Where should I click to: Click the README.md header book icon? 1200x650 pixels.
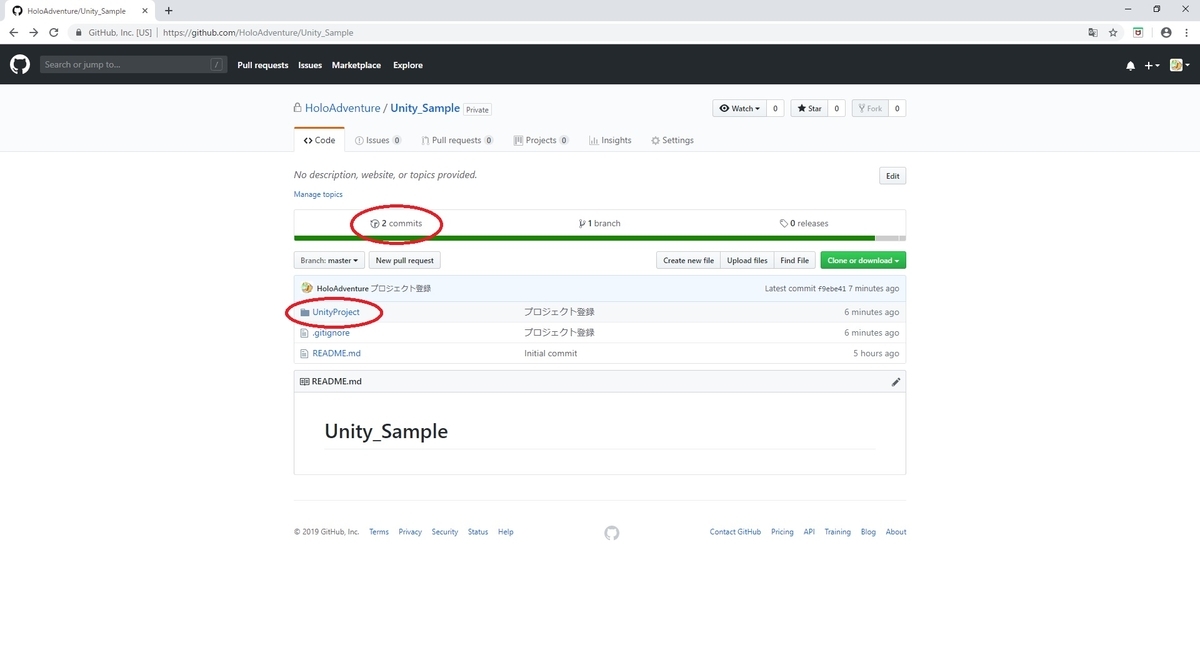[304, 382]
